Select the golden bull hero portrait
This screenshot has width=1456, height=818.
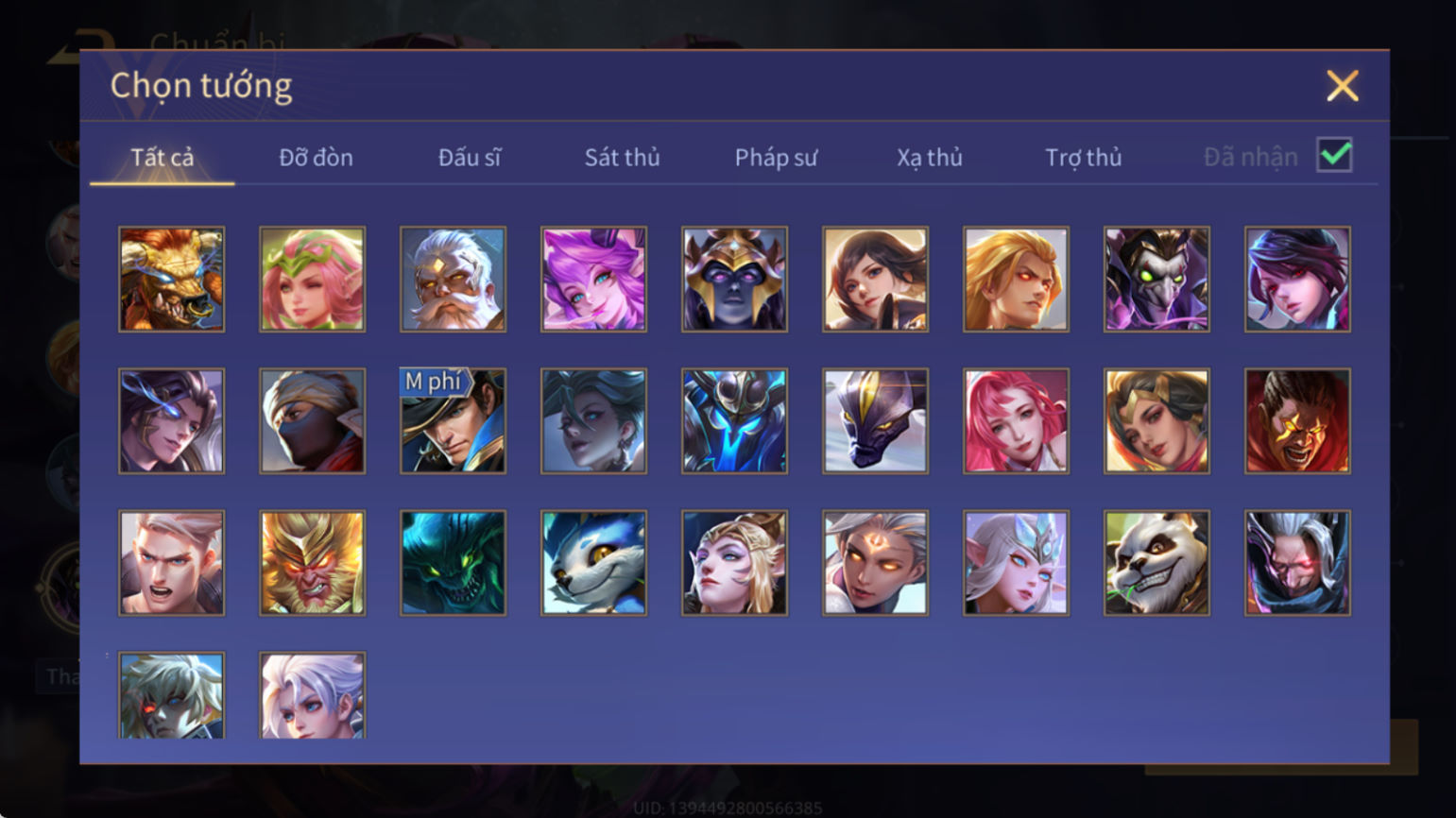171,279
